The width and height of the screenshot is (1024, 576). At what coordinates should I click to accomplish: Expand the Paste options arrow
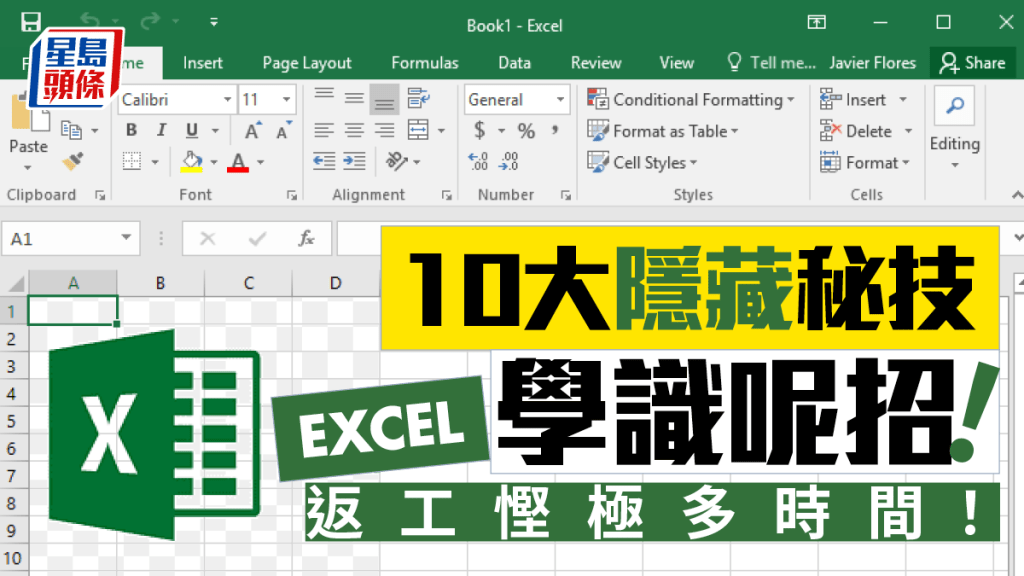[x=28, y=168]
